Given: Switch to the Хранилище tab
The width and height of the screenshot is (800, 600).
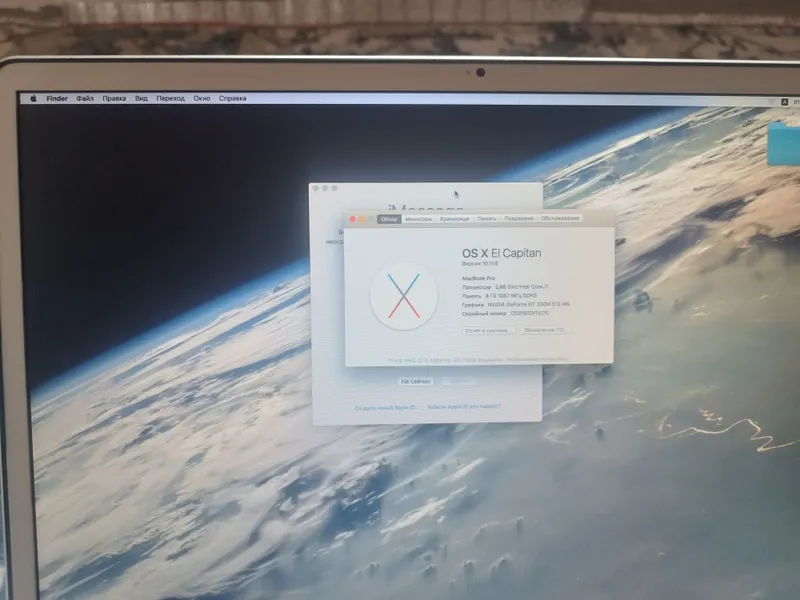Looking at the screenshot, I should (x=455, y=218).
